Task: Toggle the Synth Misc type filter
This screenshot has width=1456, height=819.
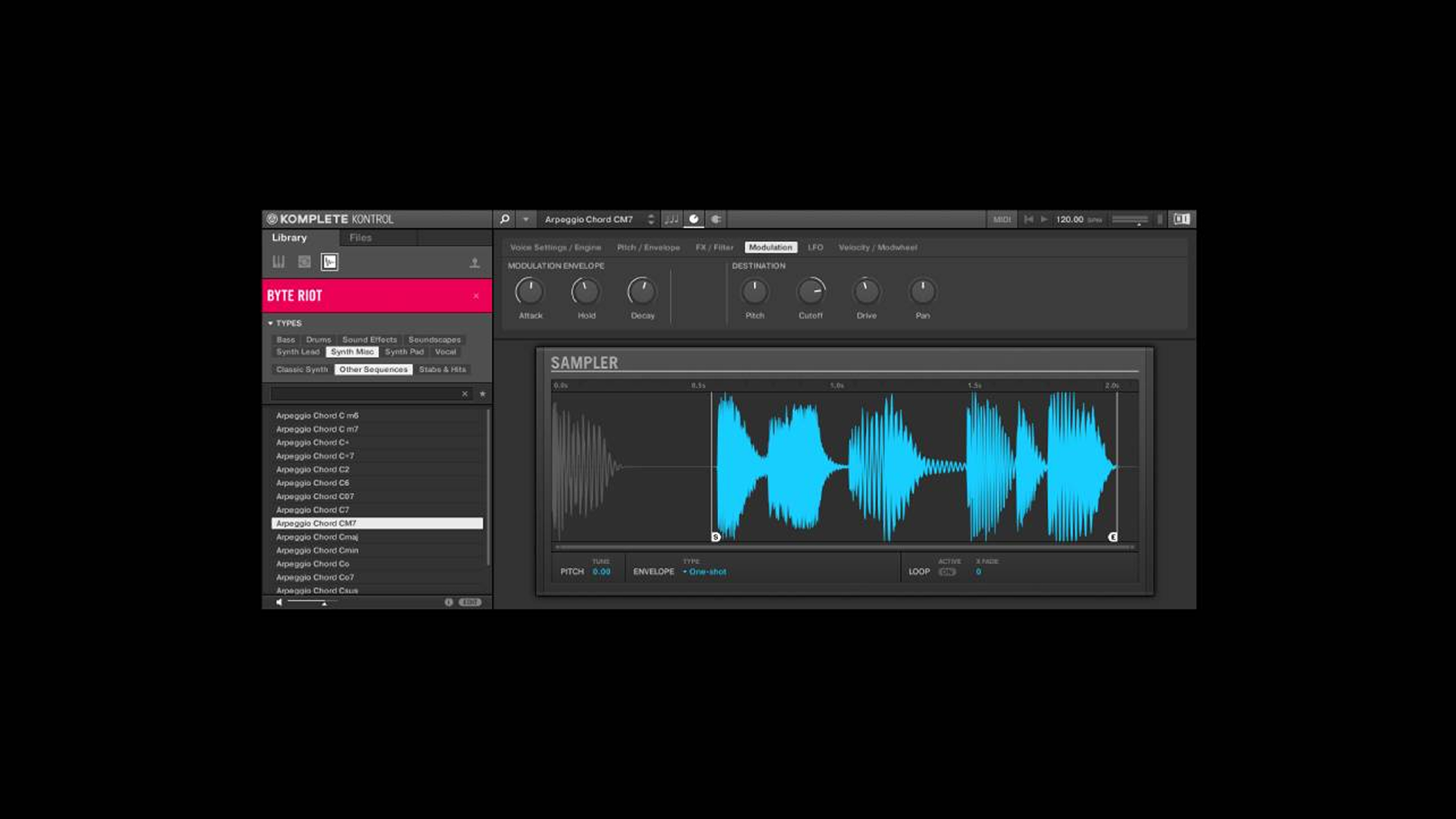Action: (x=351, y=352)
